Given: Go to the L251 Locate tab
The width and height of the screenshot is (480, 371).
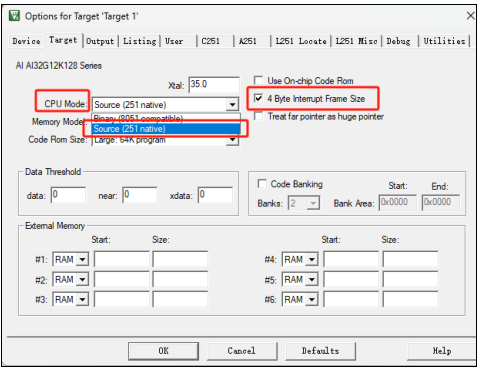Looking at the screenshot, I should coord(301,41).
